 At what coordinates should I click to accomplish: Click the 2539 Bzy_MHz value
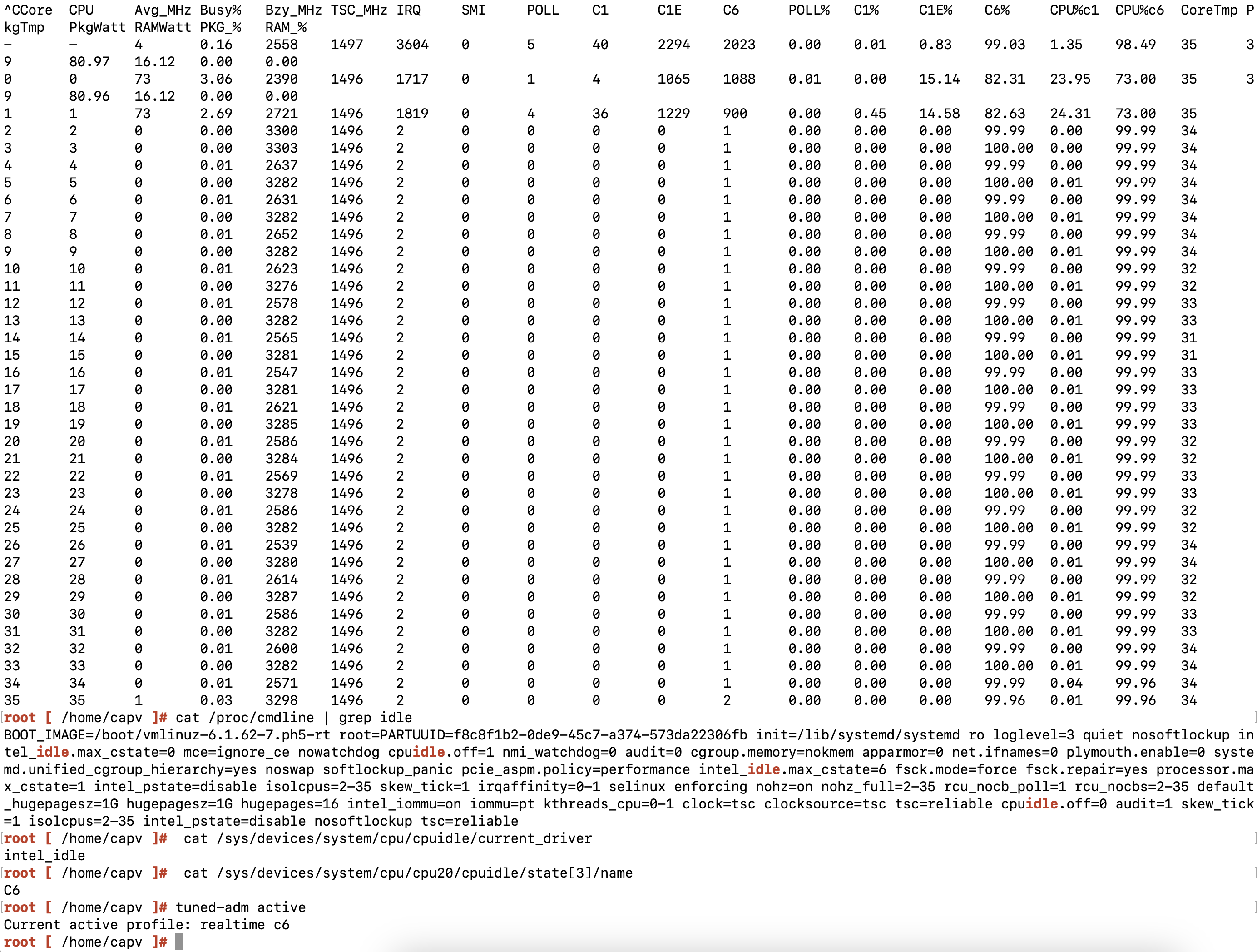point(281,545)
